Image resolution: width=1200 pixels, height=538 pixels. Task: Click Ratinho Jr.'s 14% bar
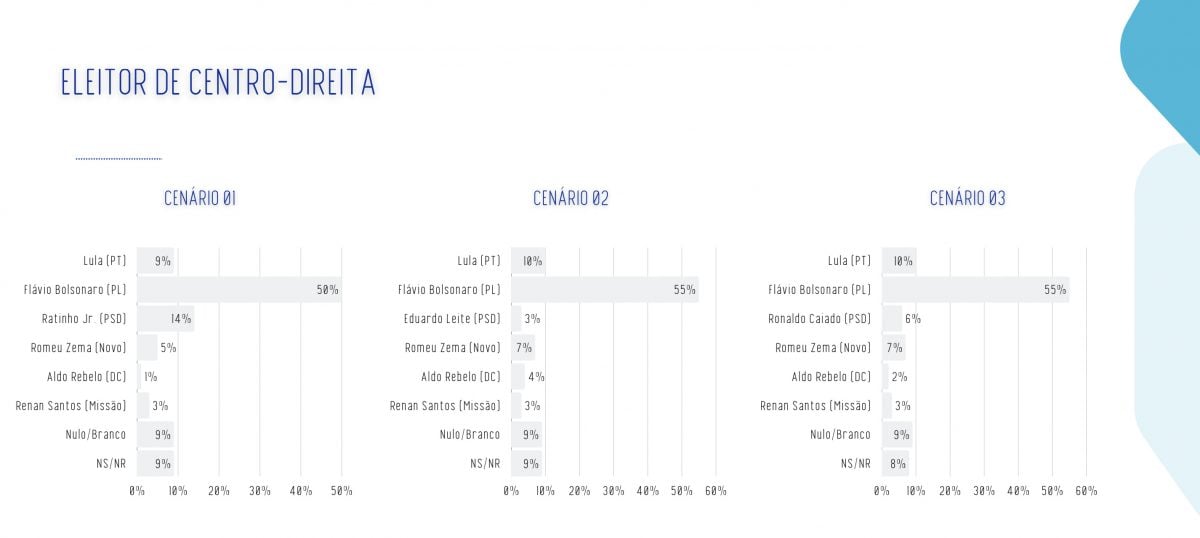pos(165,319)
